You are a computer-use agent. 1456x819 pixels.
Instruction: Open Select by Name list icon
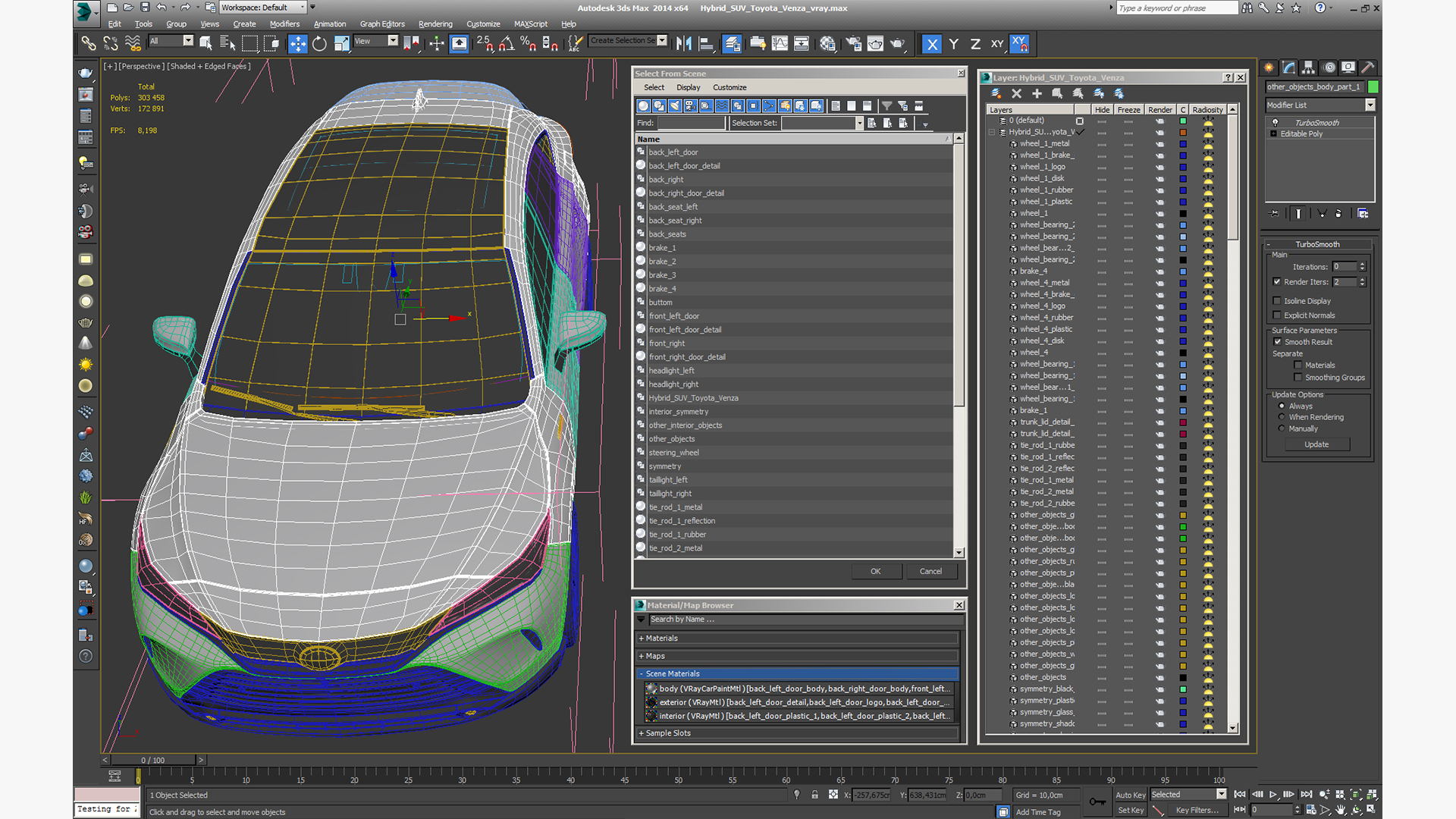pyautogui.click(x=227, y=44)
